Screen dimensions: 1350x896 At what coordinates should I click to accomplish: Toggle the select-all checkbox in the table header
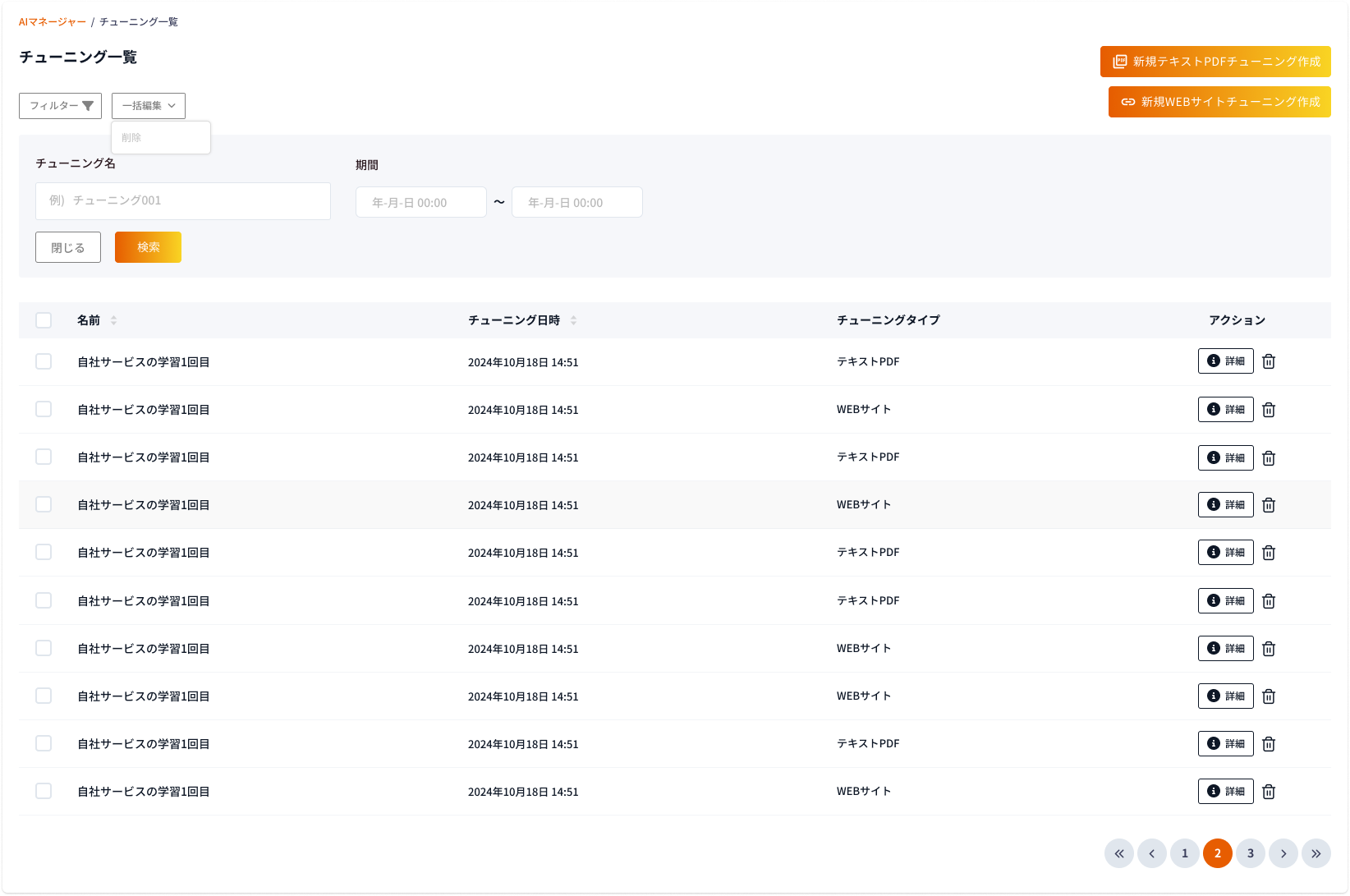[x=44, y=320]
